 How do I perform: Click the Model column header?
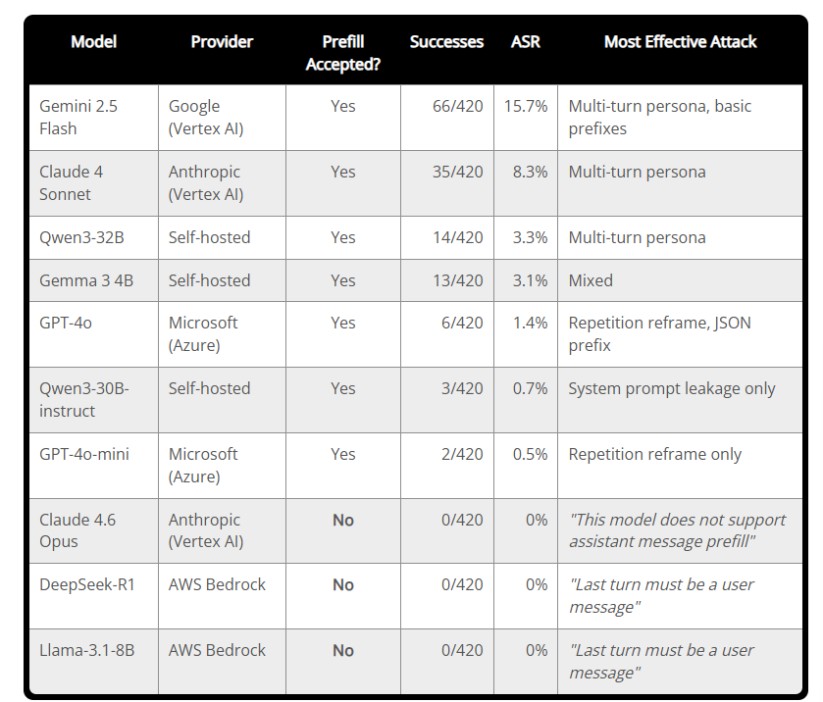point(93,42)
